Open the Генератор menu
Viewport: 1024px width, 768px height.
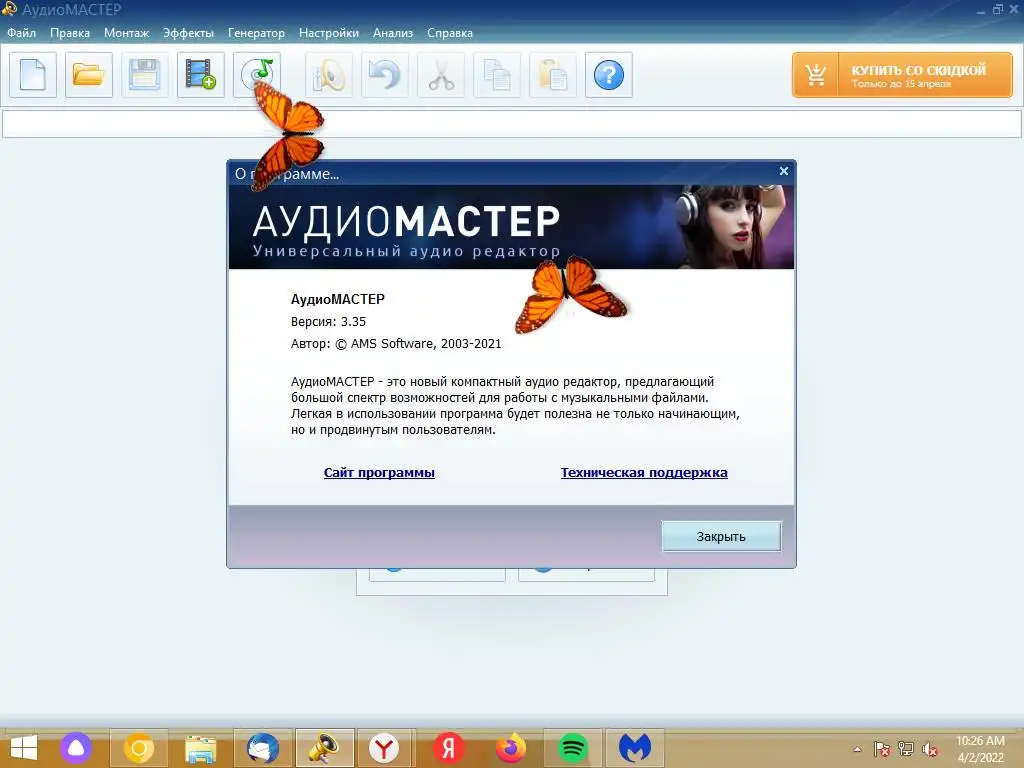[x=256, y=33]
